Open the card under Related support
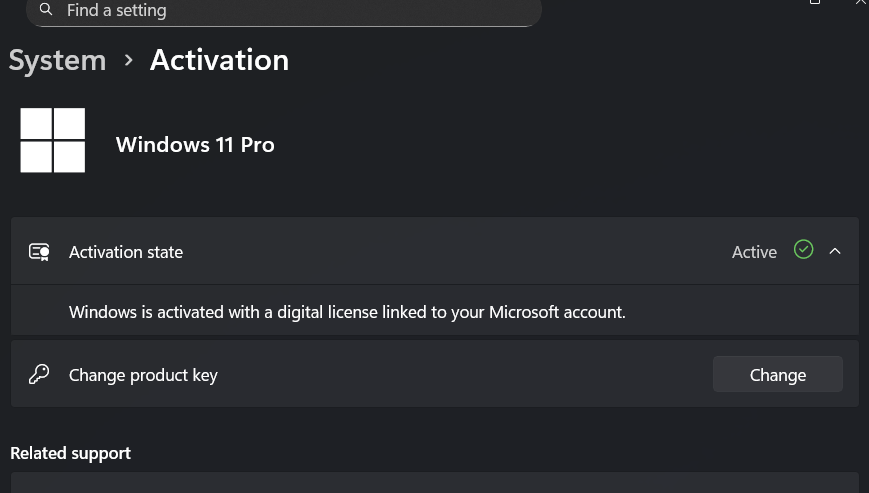 (x=434, y=483)
